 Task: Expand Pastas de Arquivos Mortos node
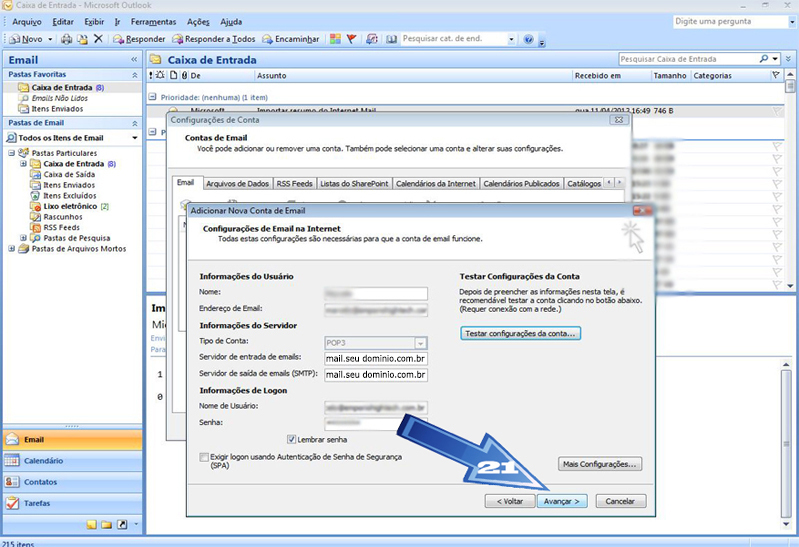pyautogui.click(x=11, y=249)
